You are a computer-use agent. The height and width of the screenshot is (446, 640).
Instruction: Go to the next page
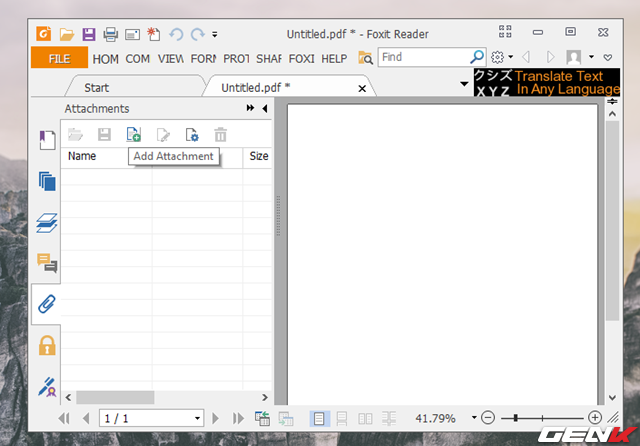[x=216, y=418]
